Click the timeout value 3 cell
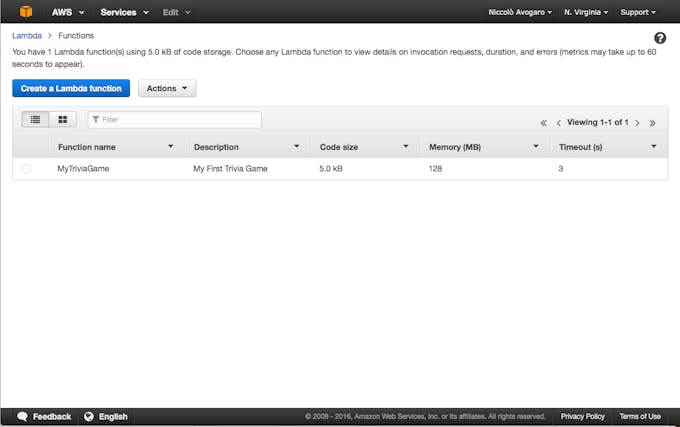The image size is (680, 427). point(561,169)
